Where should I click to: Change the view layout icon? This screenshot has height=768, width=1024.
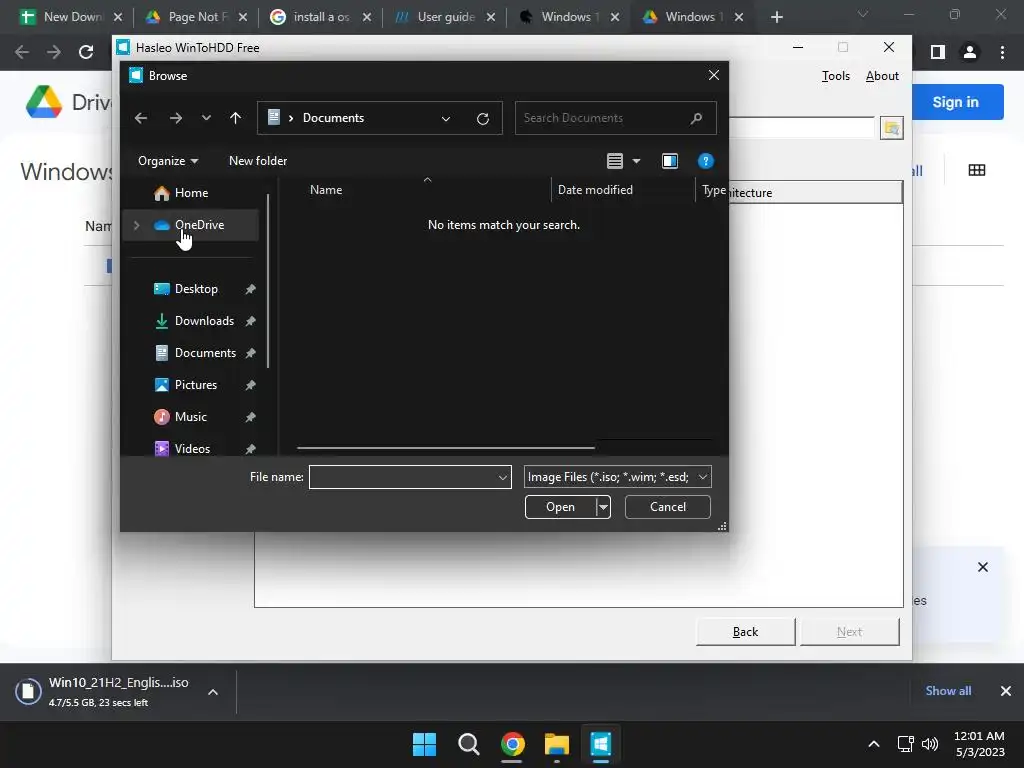point(615,161)
